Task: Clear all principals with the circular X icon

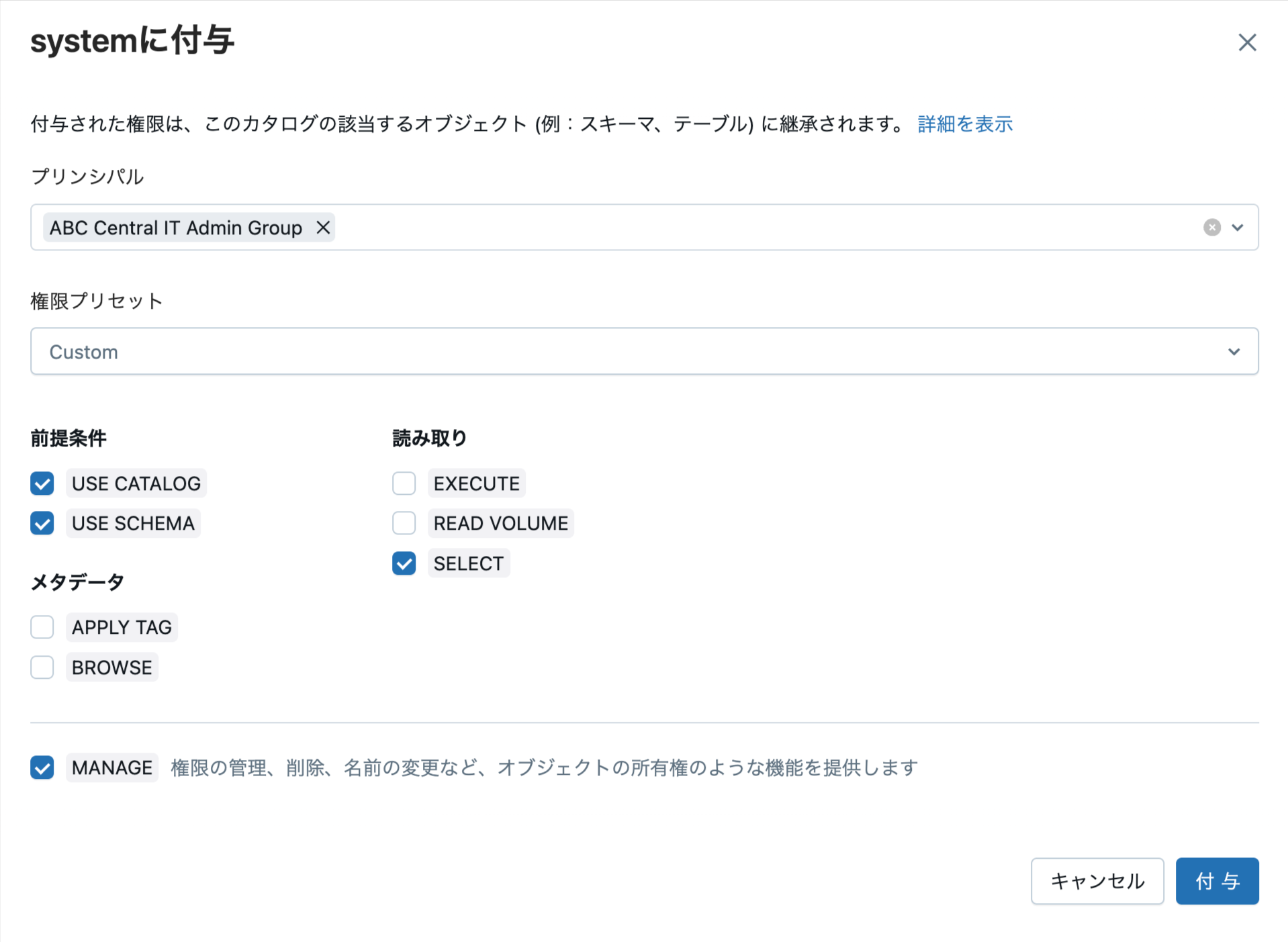Action: point(1211,228)
